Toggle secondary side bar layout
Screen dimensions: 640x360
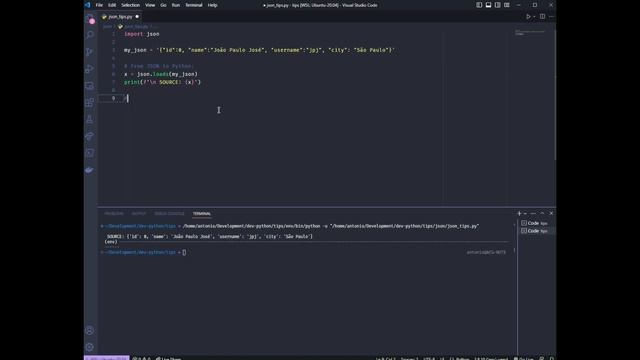498,5
